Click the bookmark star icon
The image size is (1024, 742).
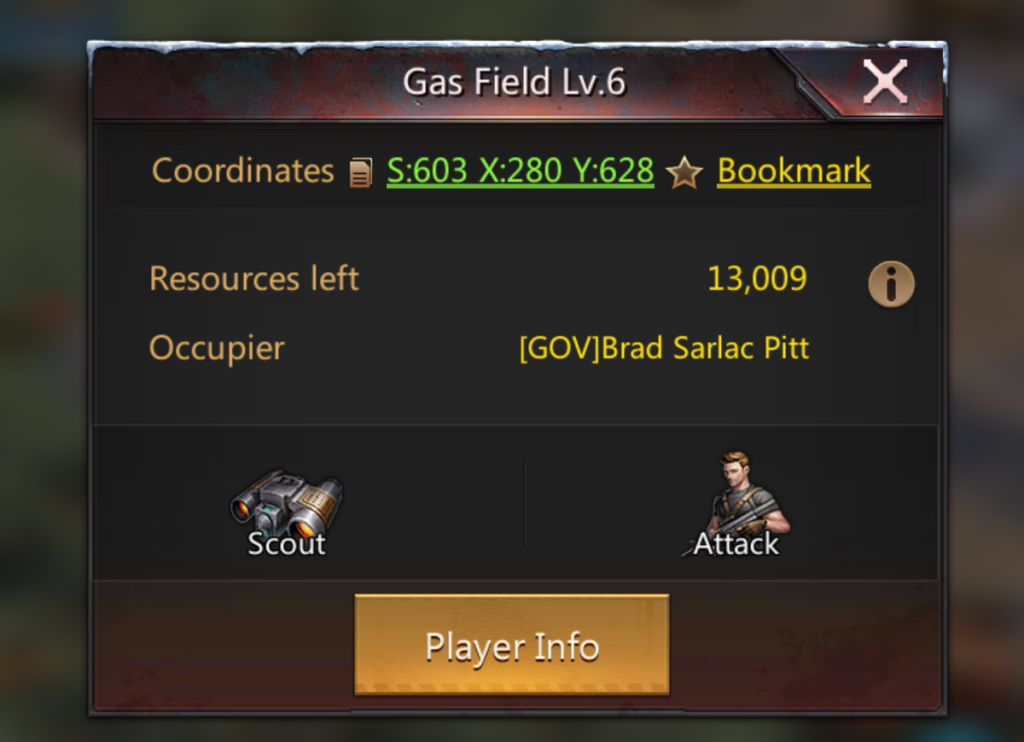point(684,172)
